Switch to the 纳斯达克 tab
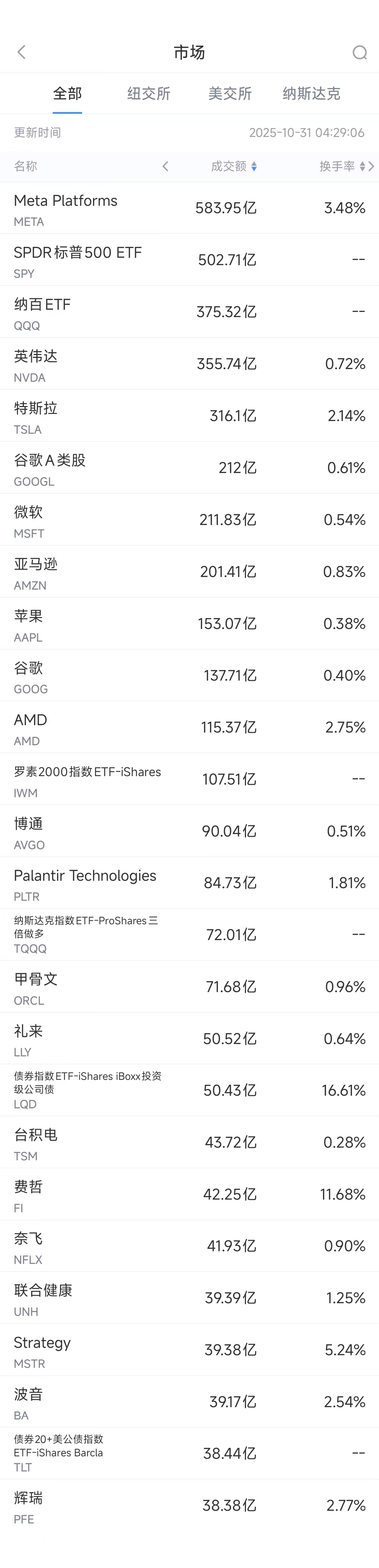Viewport: 379px width, 1568px height. (311, 93)
